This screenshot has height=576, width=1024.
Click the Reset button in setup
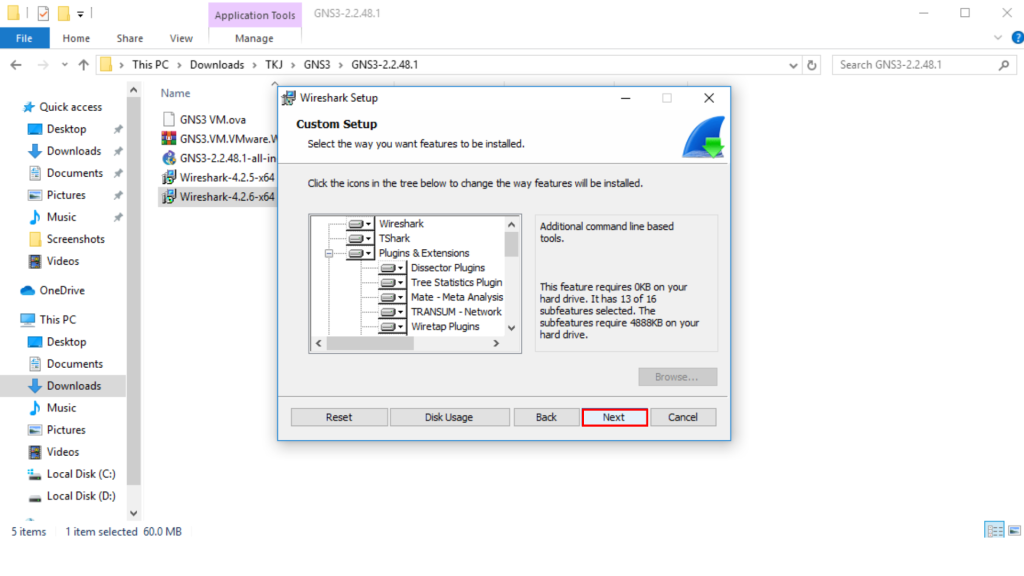point(339,417)
